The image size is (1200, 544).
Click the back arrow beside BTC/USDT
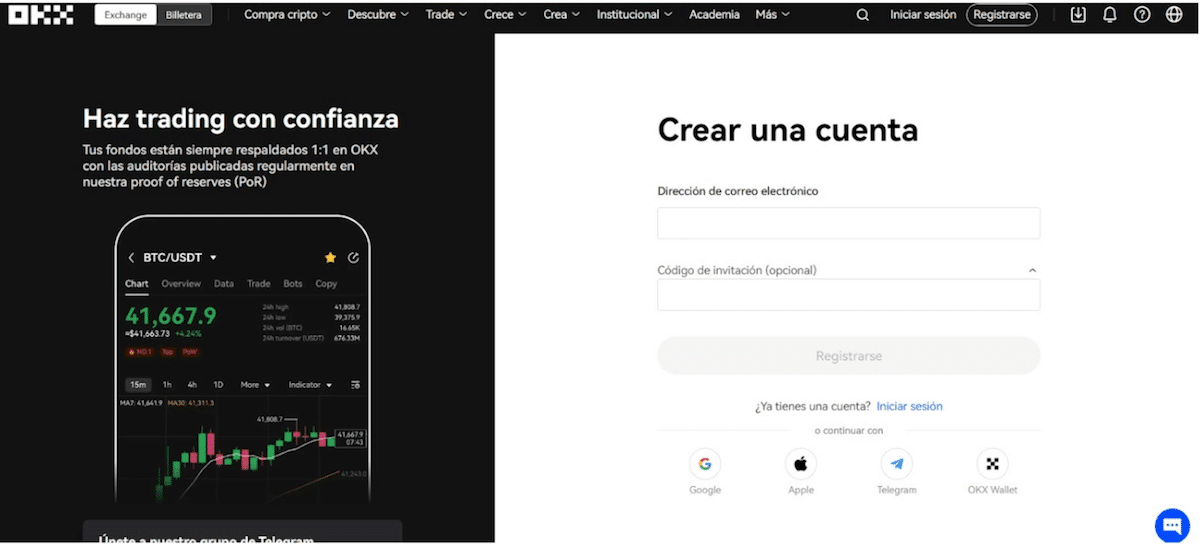coord(131,257)
